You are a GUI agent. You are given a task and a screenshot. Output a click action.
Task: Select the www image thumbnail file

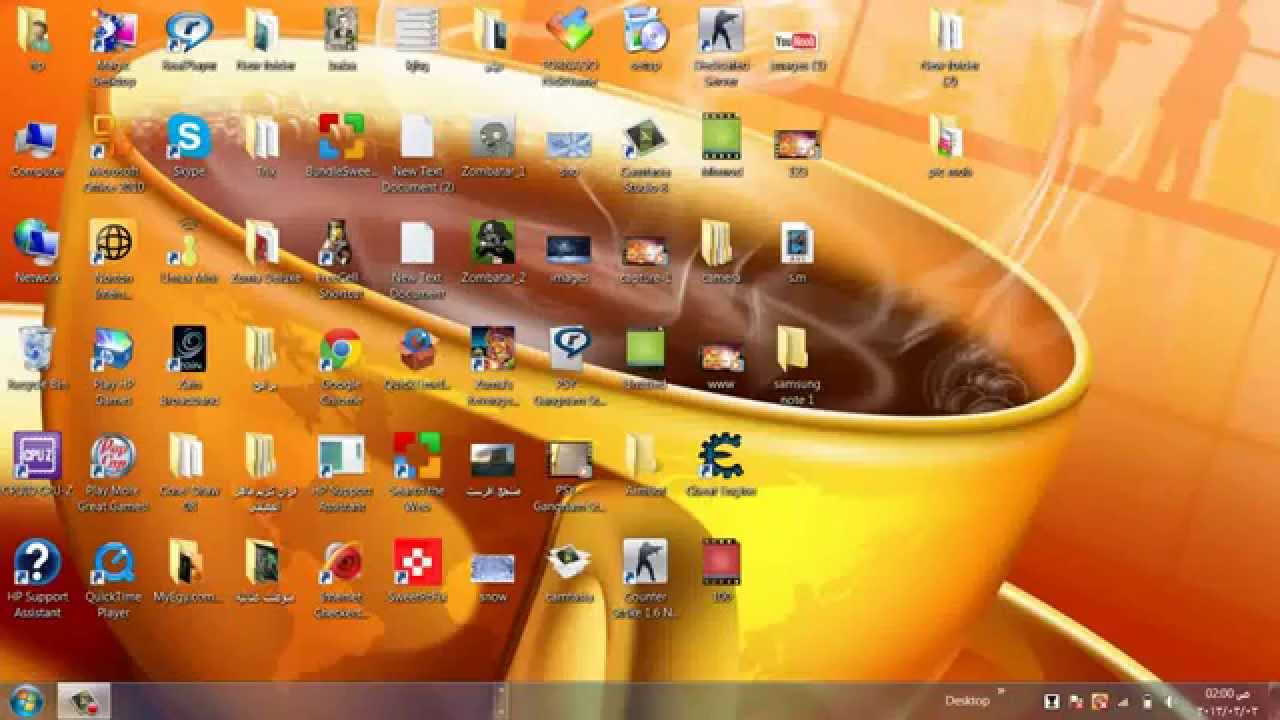tap(721, 366)
